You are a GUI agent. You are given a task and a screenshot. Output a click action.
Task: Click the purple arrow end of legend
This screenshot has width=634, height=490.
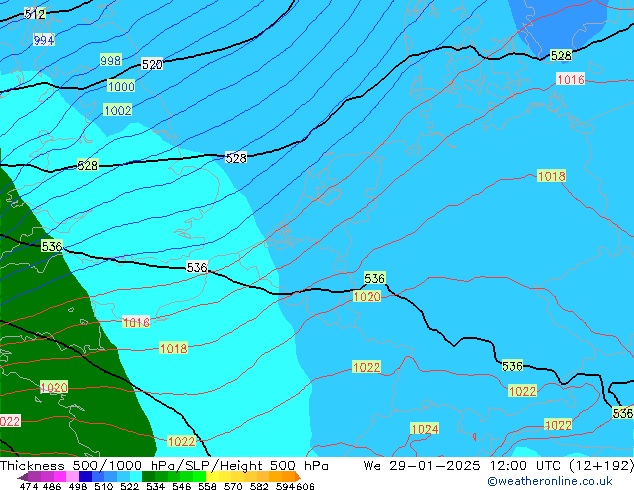(x=22, y=477)
